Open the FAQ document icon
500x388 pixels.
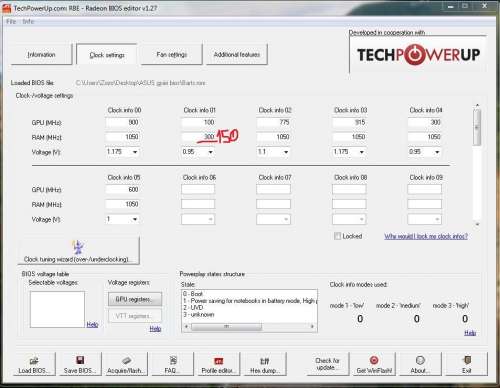173,360
